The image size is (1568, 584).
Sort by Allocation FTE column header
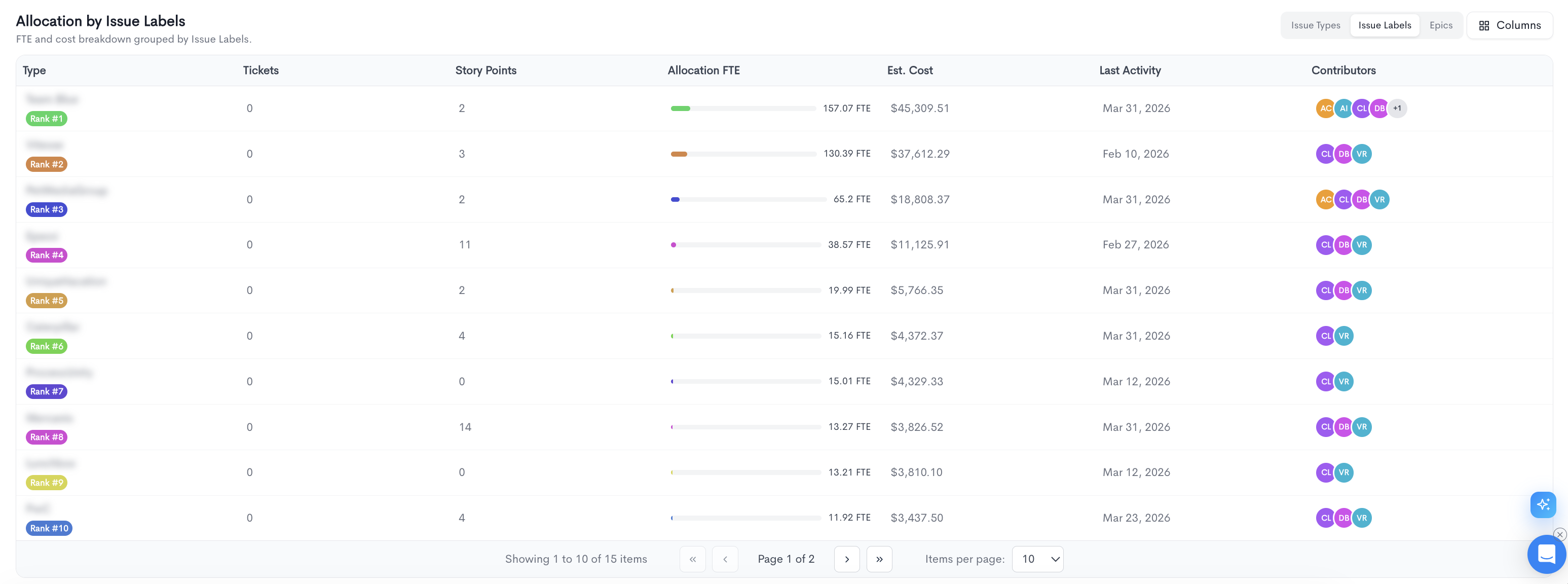[703, 70]
